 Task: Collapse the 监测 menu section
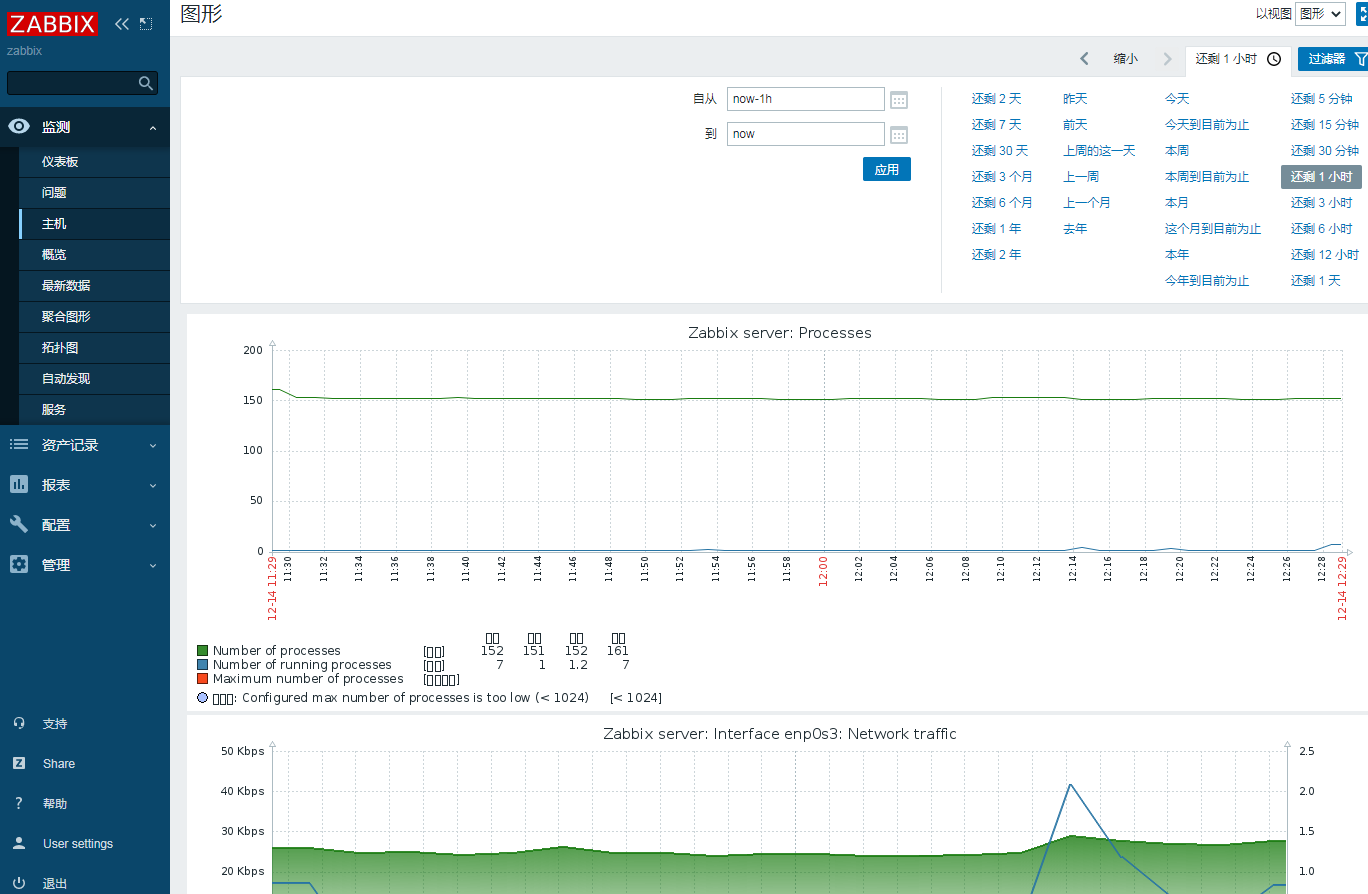pyautogui.click(x=85, y=127)
